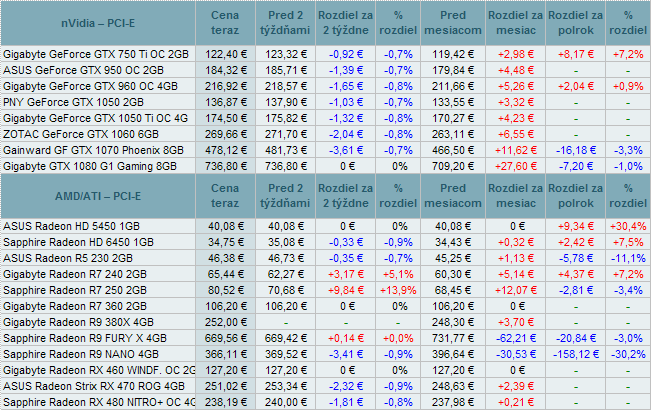Screen dimensions: 651x410
Task: Click the difference -2,32 € in RX 470 row
Action: tap(346, 386)
